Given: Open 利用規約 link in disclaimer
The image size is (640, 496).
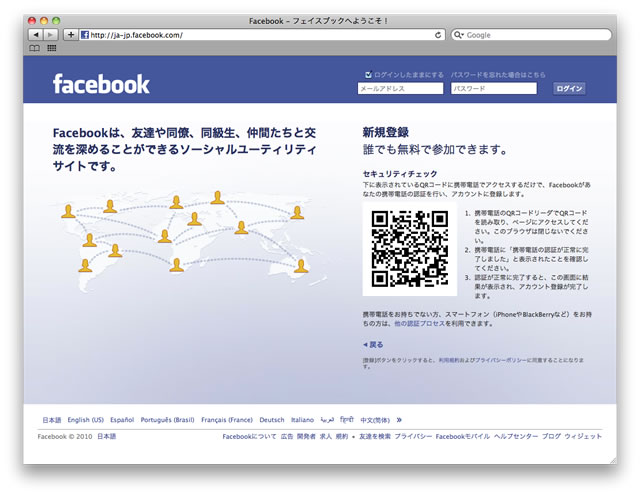Looking at the screenshot, I should 450,360.
